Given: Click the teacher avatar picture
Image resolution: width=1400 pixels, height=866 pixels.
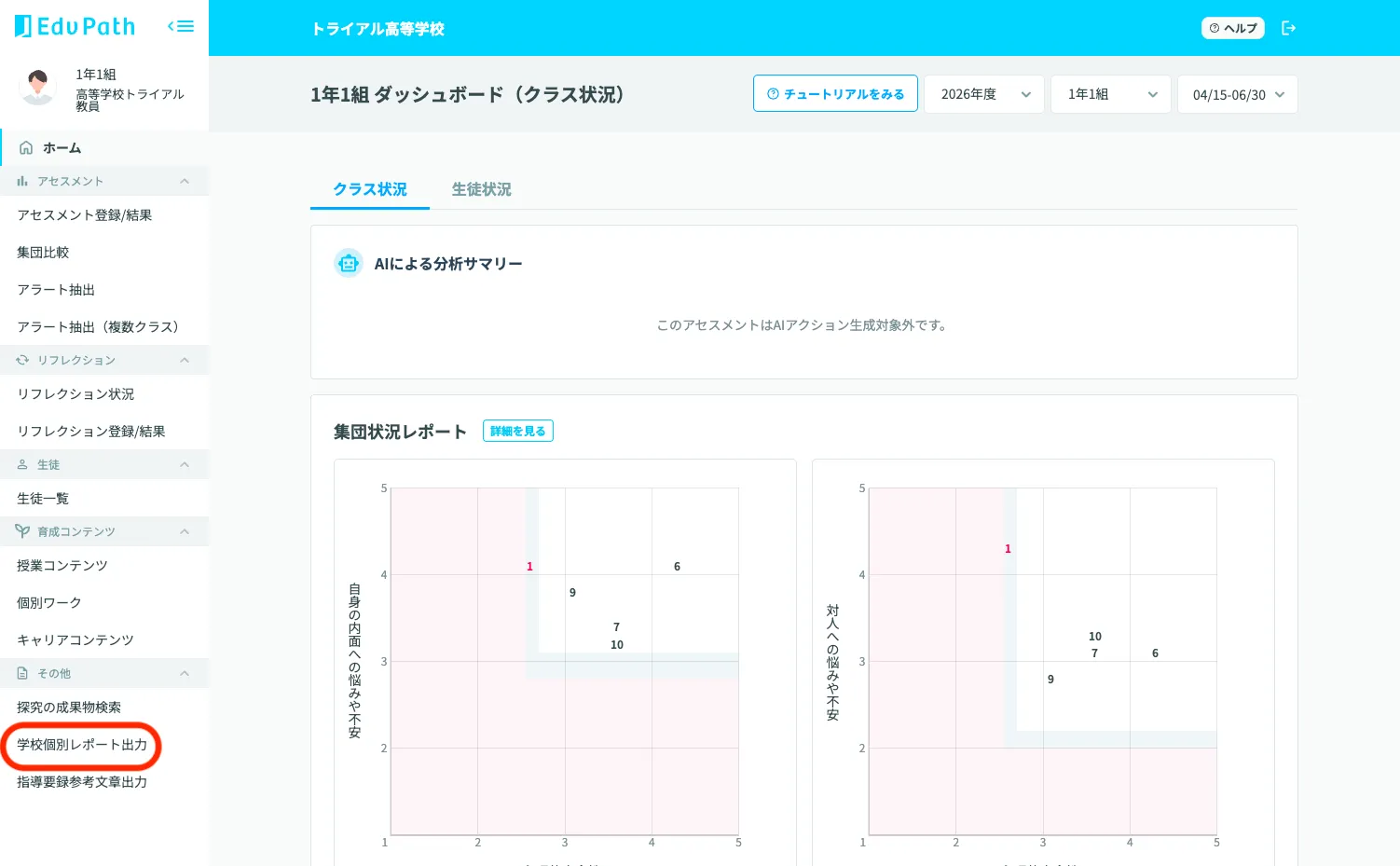Looking at the screenshot, I should 37,88.
